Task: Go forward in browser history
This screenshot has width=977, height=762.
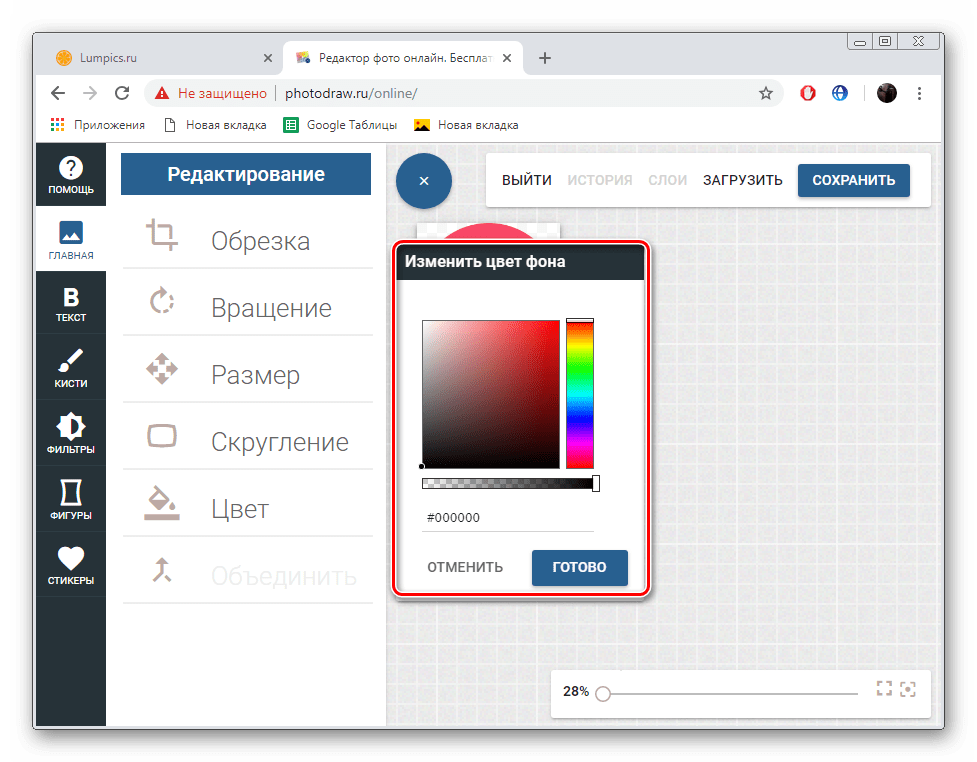Action: [x=90, y=93]
